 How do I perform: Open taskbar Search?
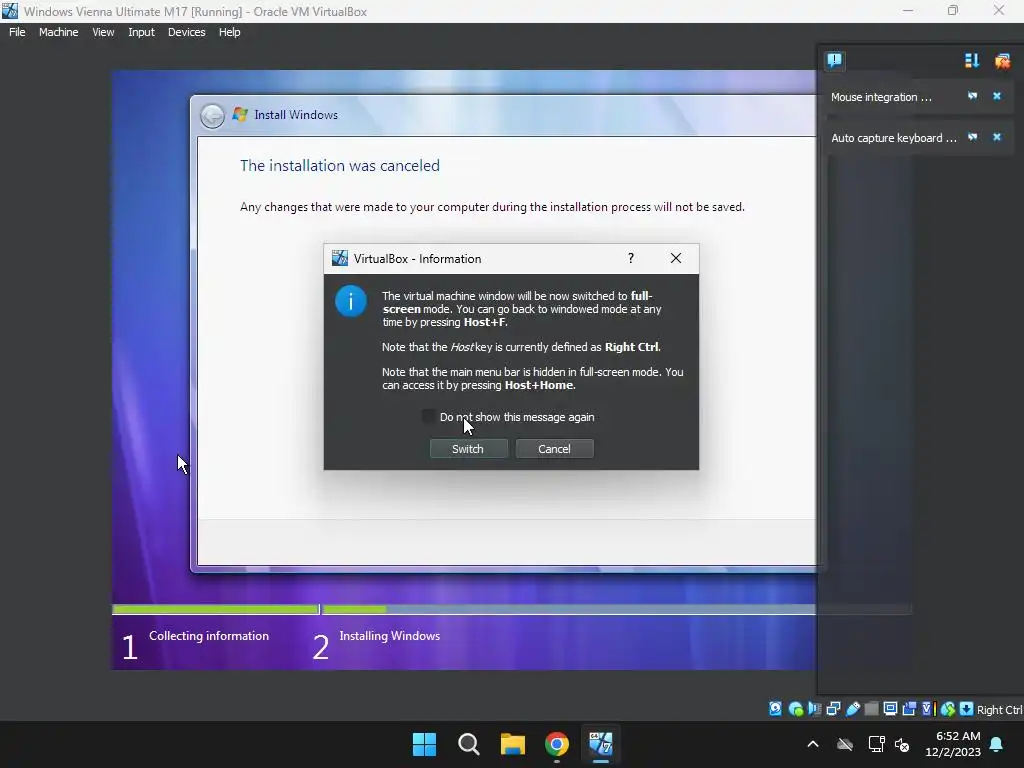(x=469, y=744)
